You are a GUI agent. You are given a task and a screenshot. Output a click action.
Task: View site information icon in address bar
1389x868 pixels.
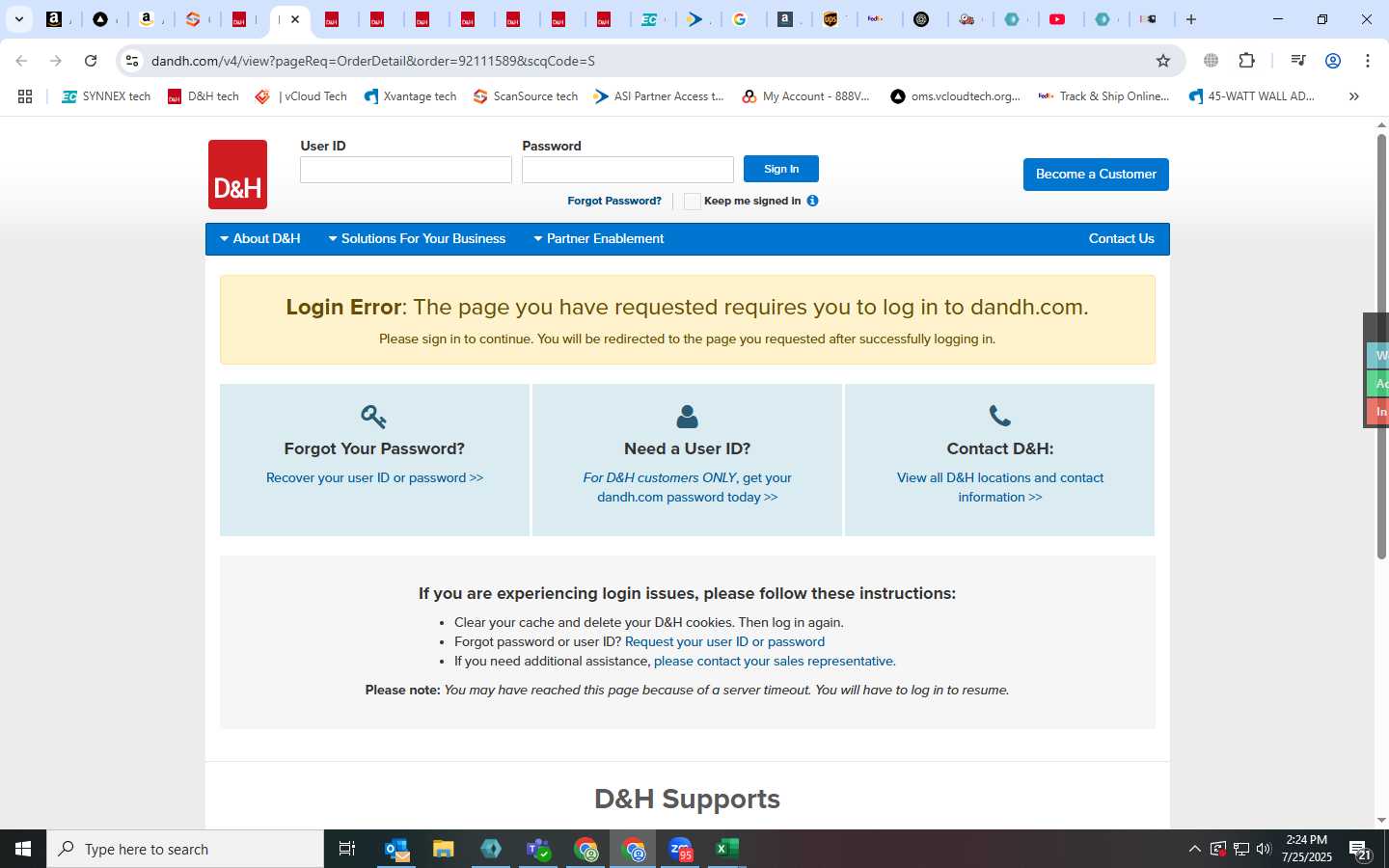tap(132, 61)
